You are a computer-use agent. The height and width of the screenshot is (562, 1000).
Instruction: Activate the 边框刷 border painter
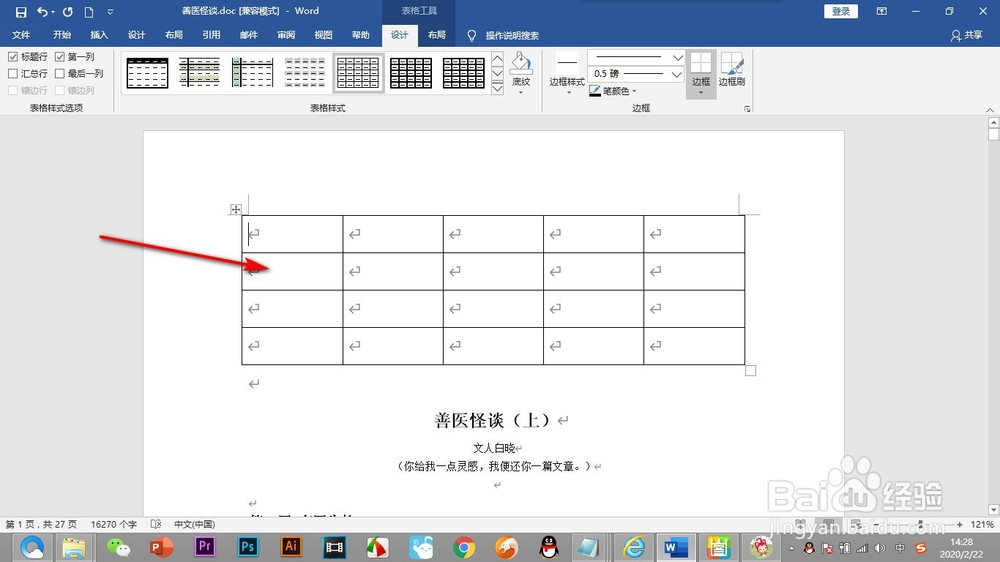click(x=732, y=70)
